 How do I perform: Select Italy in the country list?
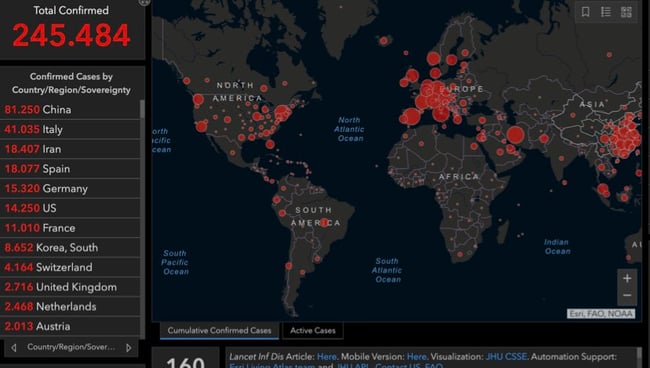tap(70, 129)
